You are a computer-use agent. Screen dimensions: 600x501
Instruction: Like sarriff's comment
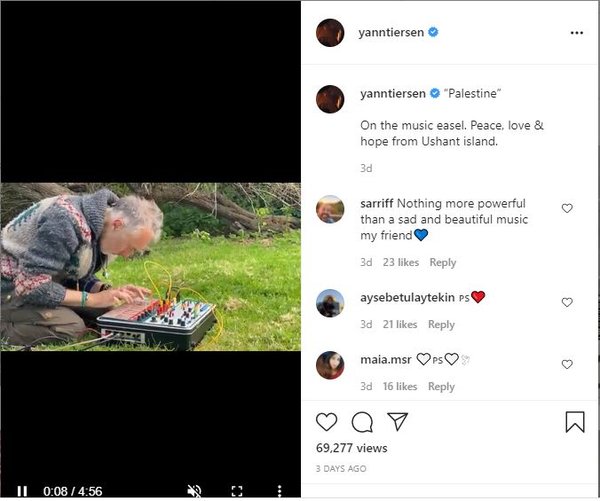[567, 209]
